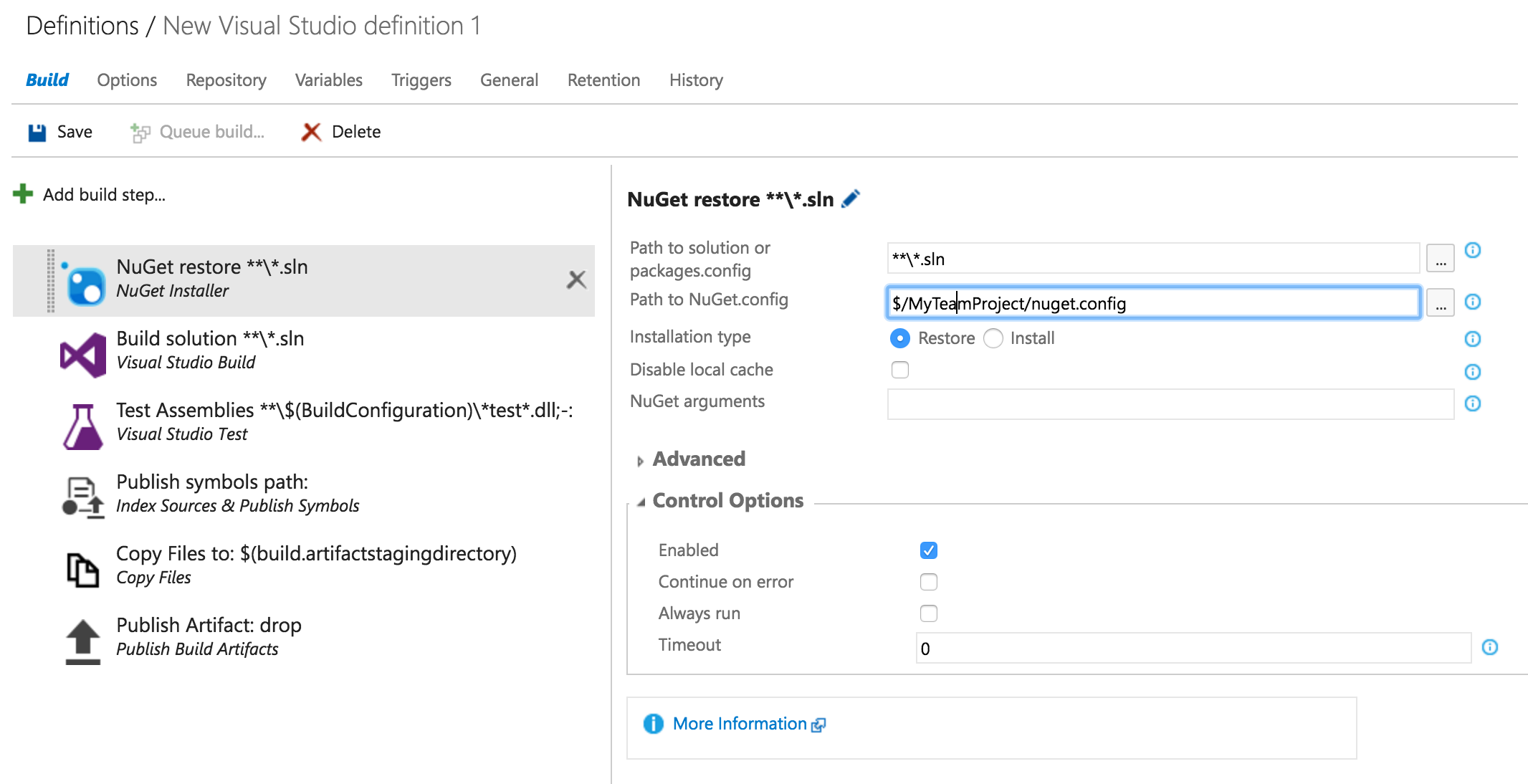
Task: Select the Publish Build Artifacts upload icon
Action: 83,641
